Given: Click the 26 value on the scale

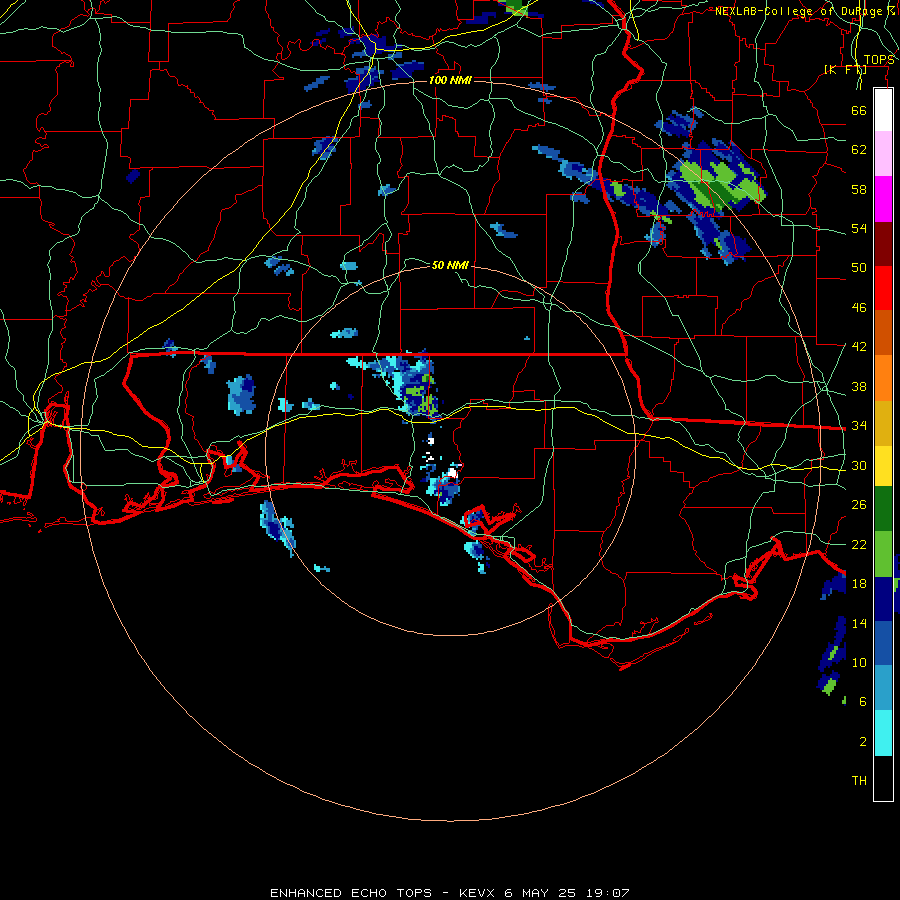Looking at the screenshot, I should tap(859, 505).
